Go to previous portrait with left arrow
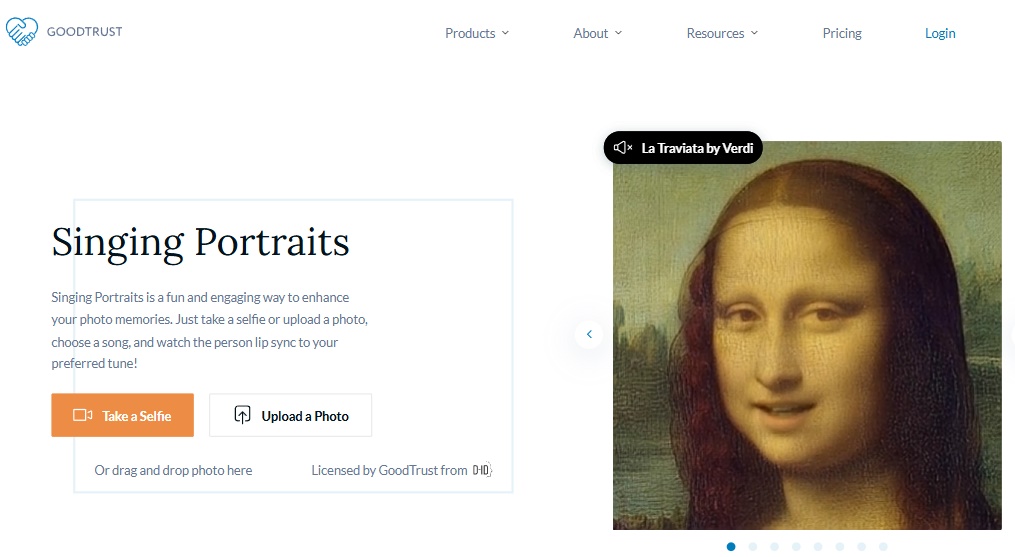1015x557 pixels. (x=589, y=334)
